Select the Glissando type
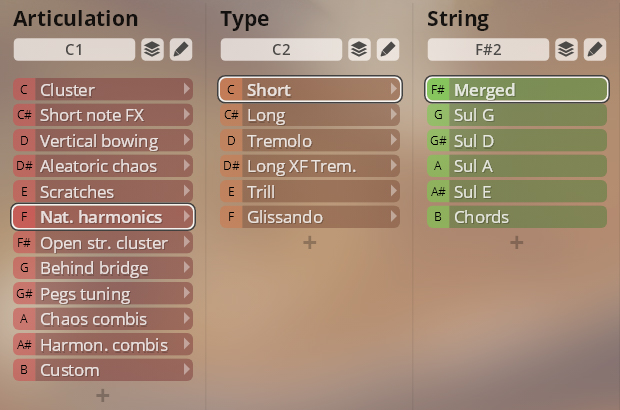This screenshot has height=410, width=620. tap(310, 217)
